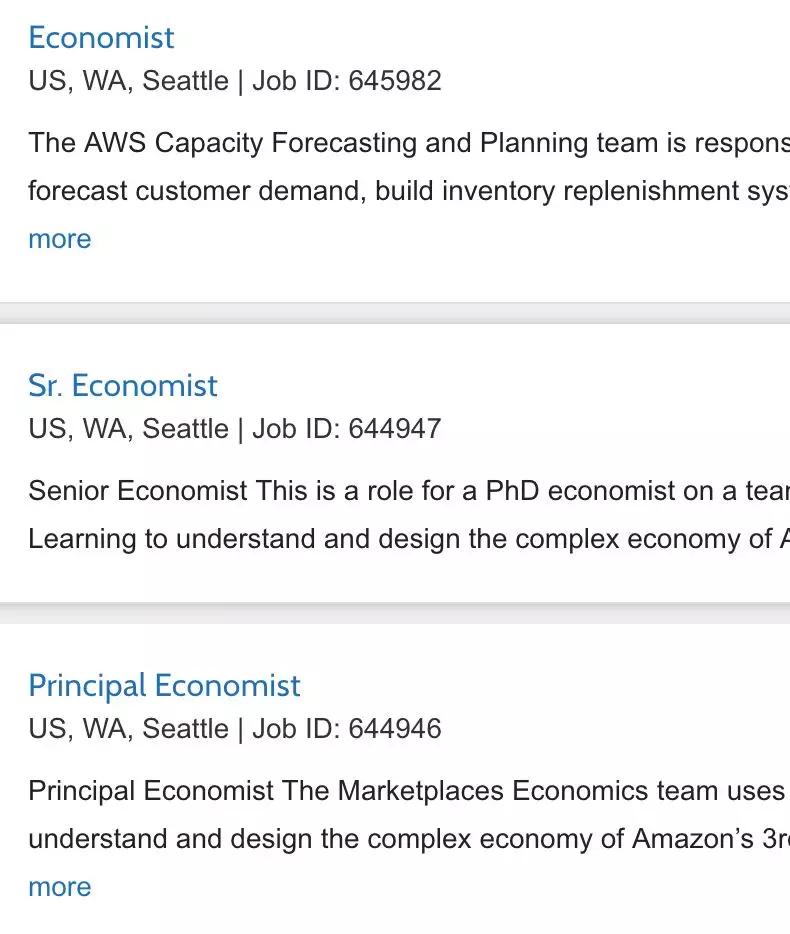Click the "forecast customer demand" text line
Viewport: 790px width, 934px height.
409,191
